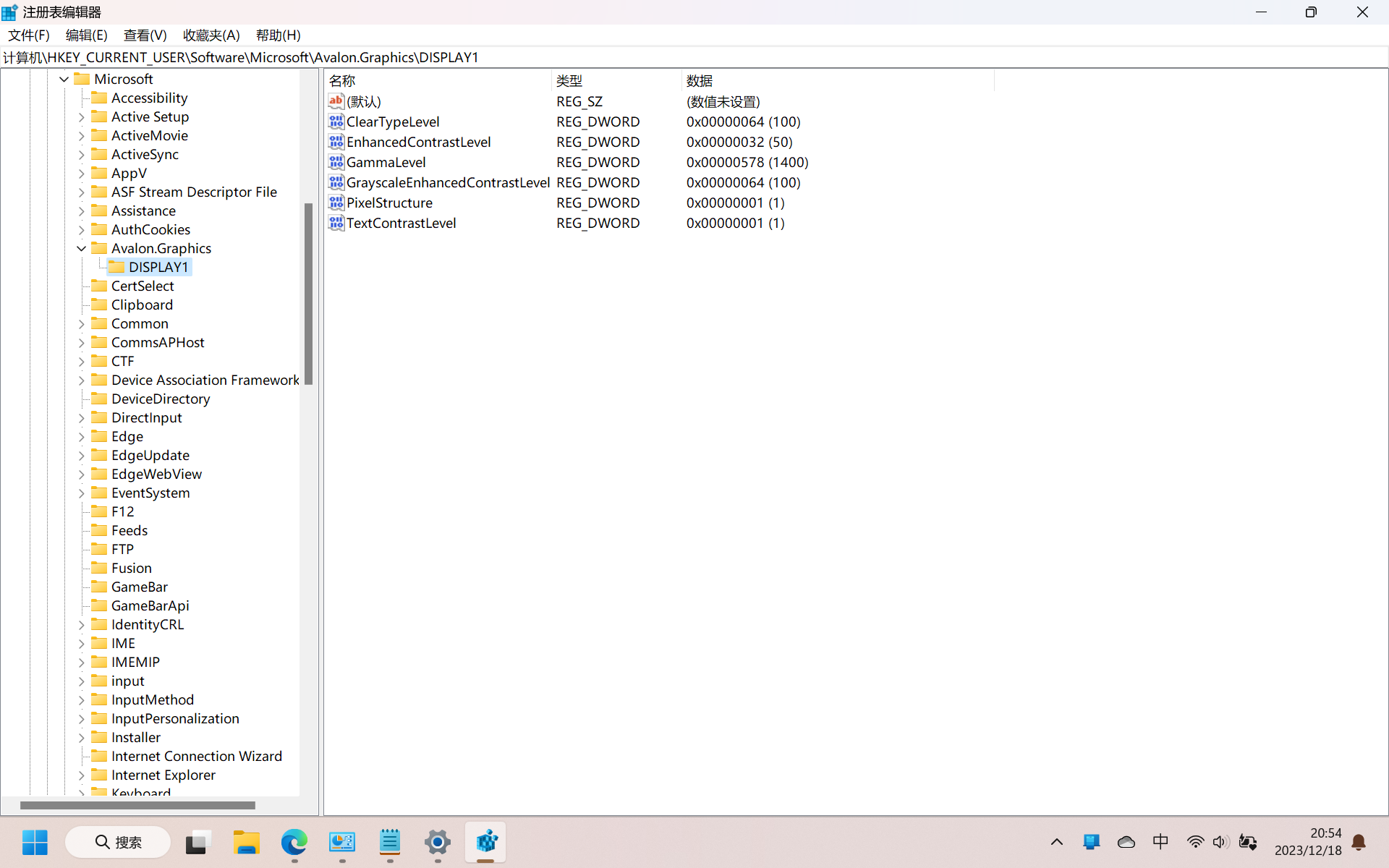The image size is (1389, 868).
Task: Collapse the Microsoft tree node
Action: click(x=64, y=79)
